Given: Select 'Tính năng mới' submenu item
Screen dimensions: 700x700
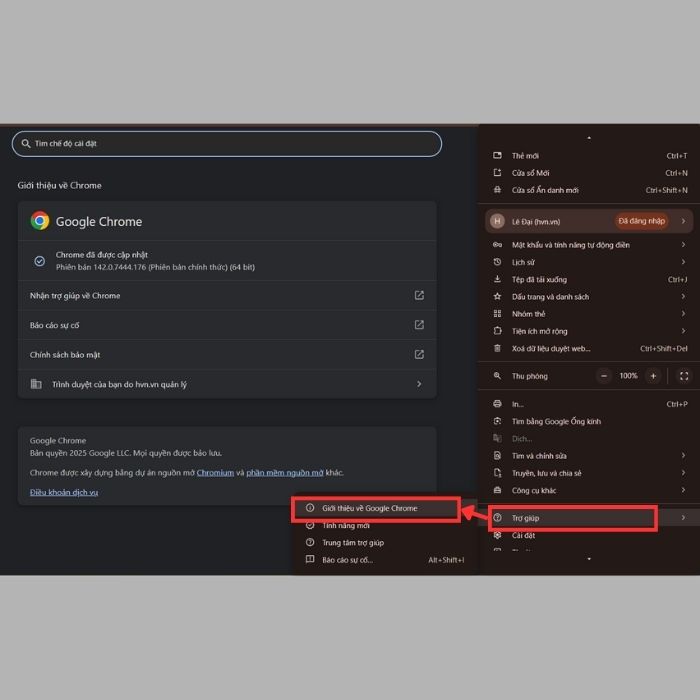Looking at the screenshot, I should 383,525.
